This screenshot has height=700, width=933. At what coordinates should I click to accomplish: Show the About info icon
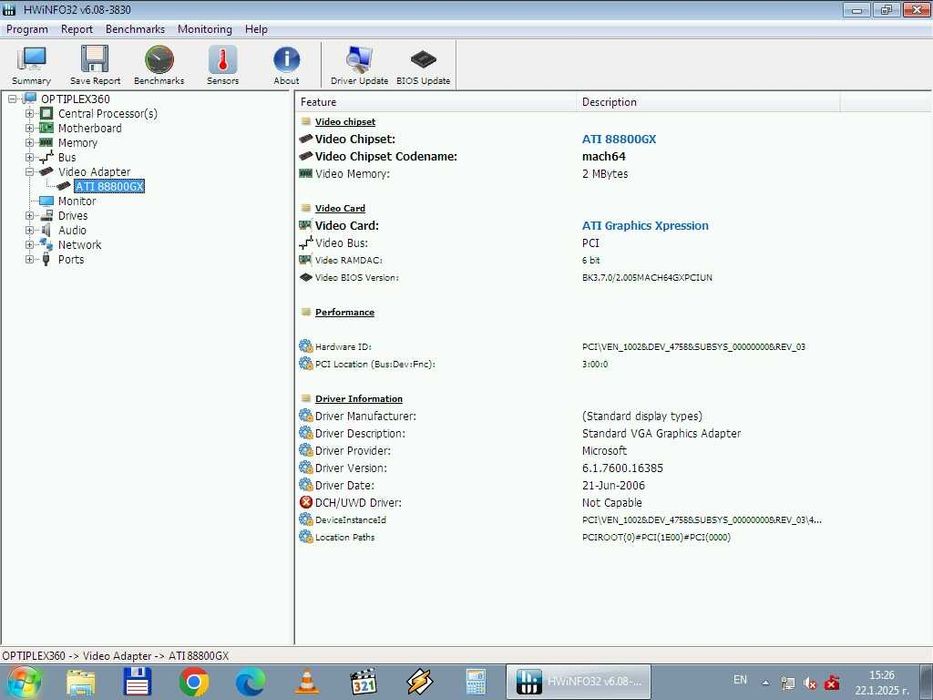286,65
